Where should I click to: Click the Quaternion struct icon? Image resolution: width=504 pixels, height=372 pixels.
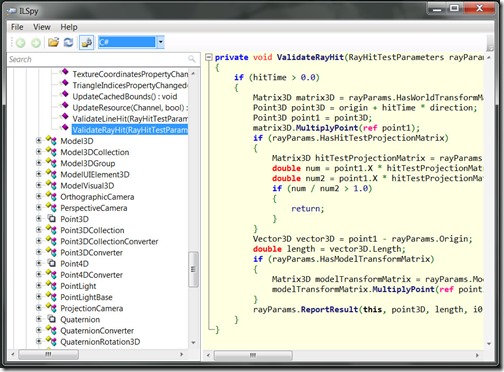pos(52,319)
